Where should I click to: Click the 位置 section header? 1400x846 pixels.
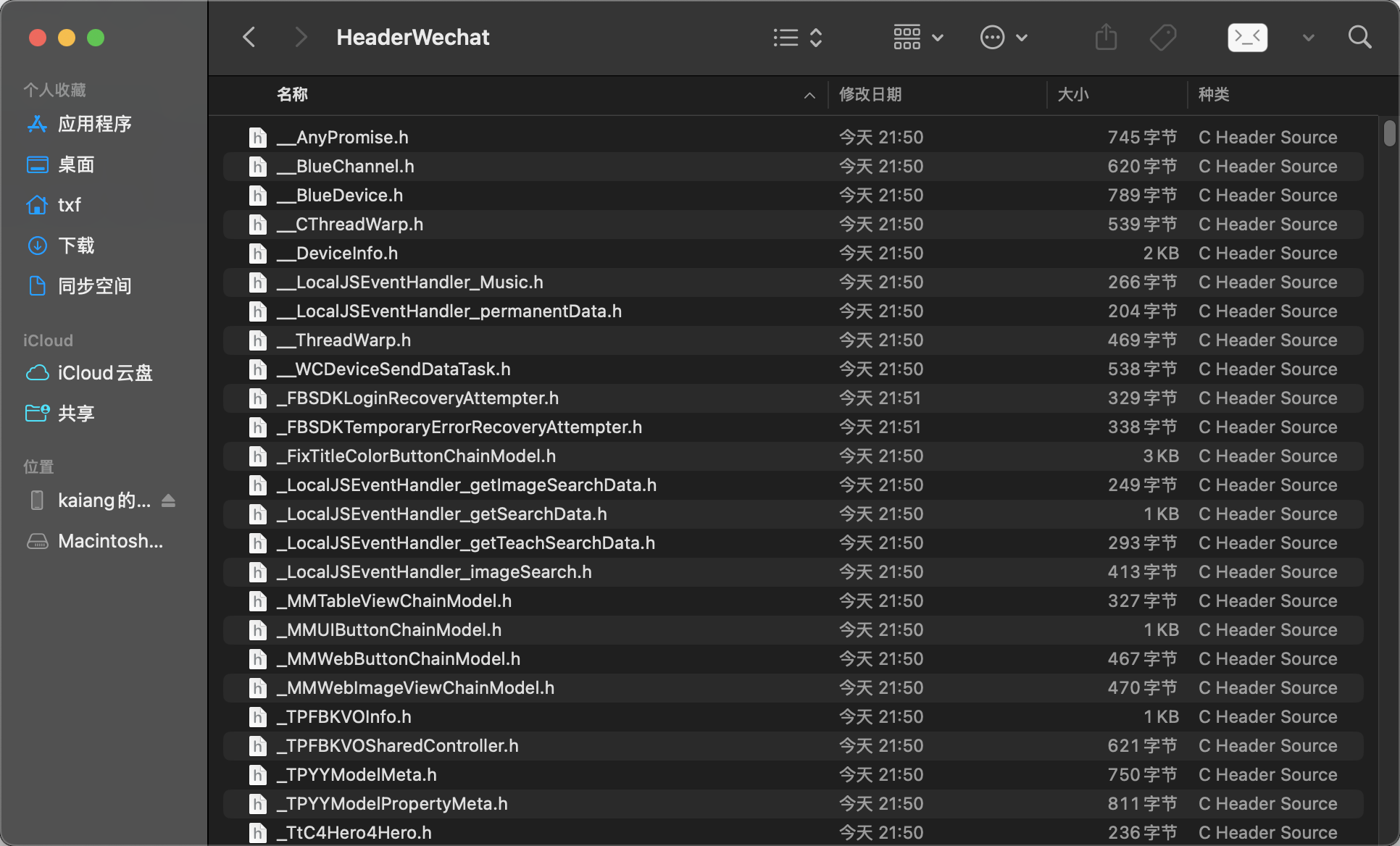(38, 466)
